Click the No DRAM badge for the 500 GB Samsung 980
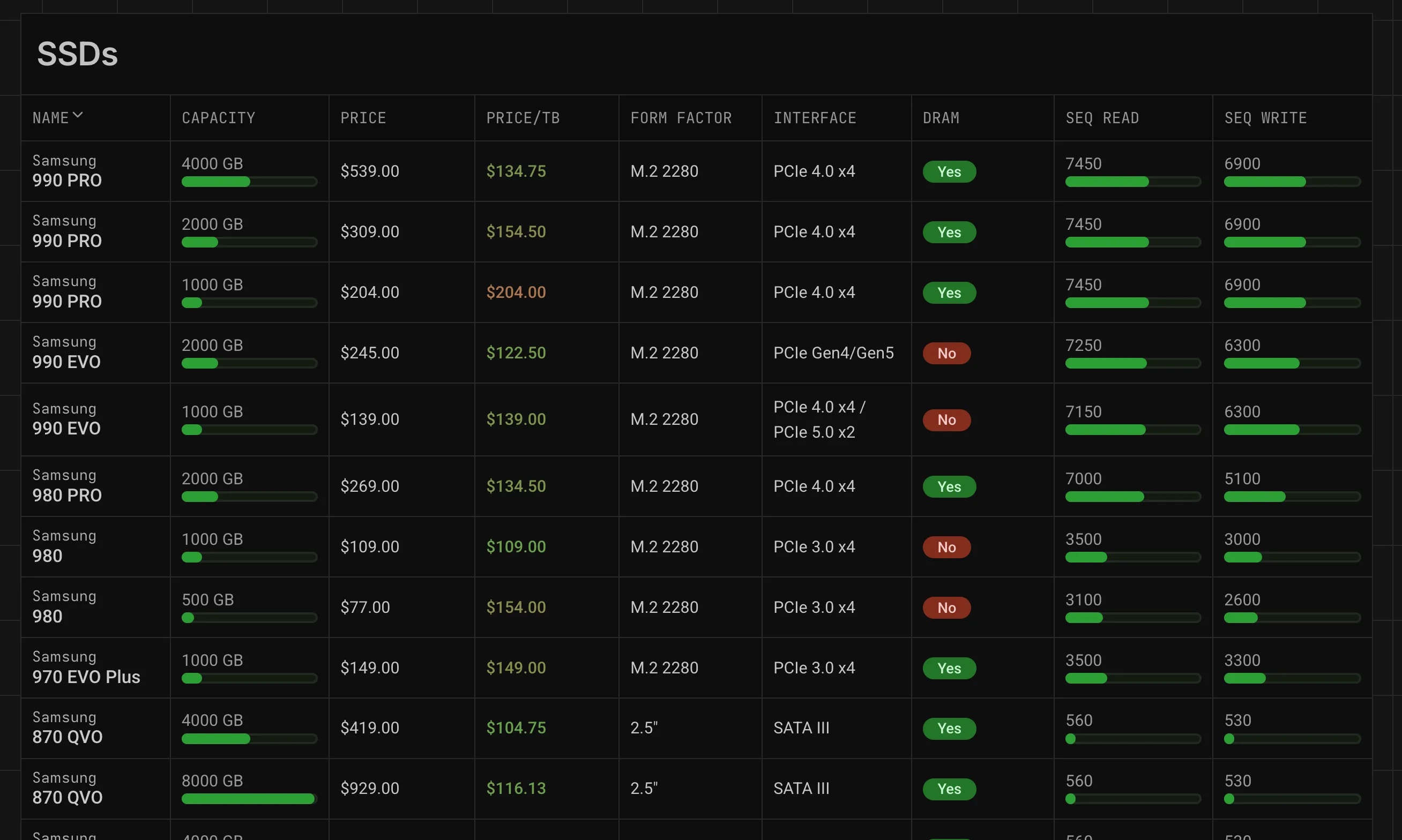Viewport: 1402px width, 840px height. pyautogui.click(x=946, y=607)
